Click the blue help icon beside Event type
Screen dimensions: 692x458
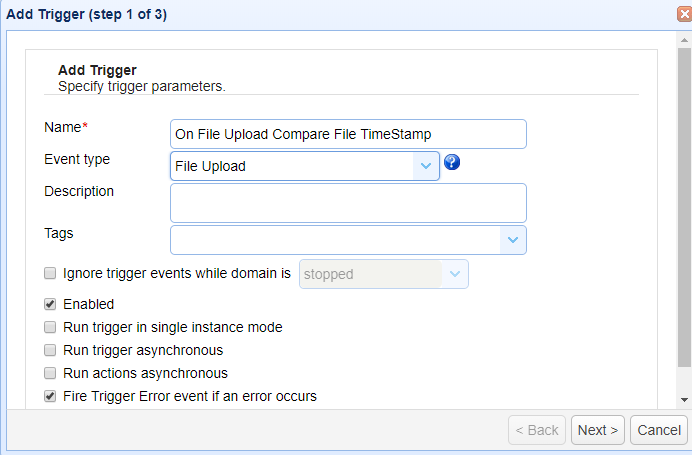tap(452, 163)
